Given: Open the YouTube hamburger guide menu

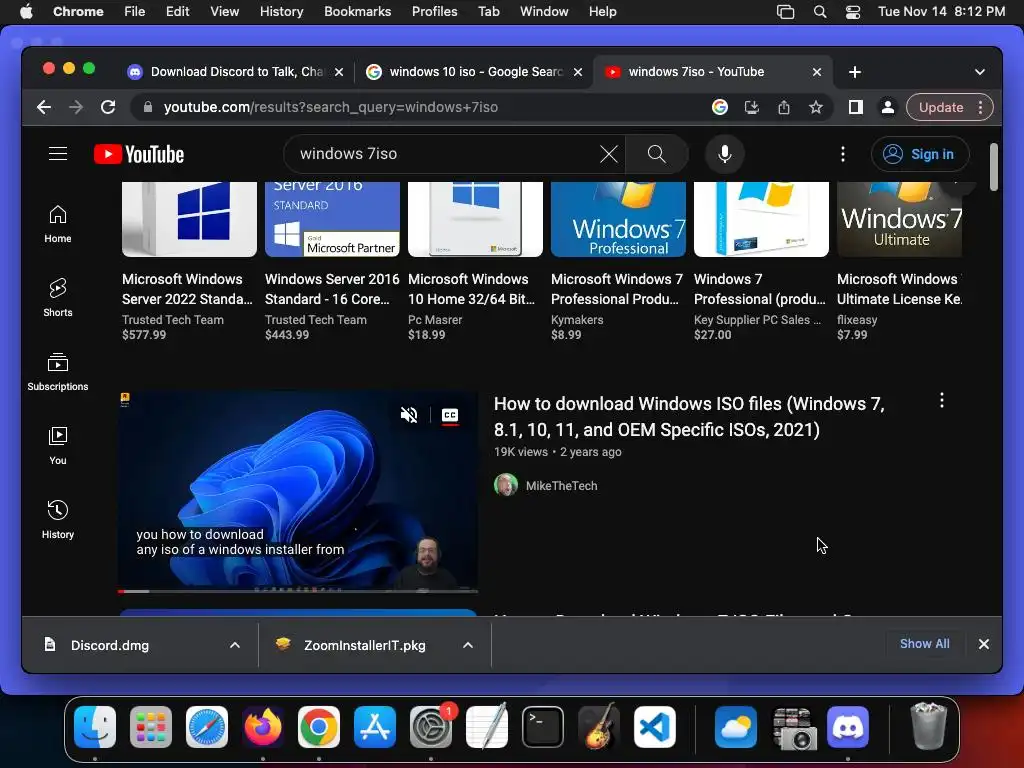Looking at the screenshot, I should (57, 153).
